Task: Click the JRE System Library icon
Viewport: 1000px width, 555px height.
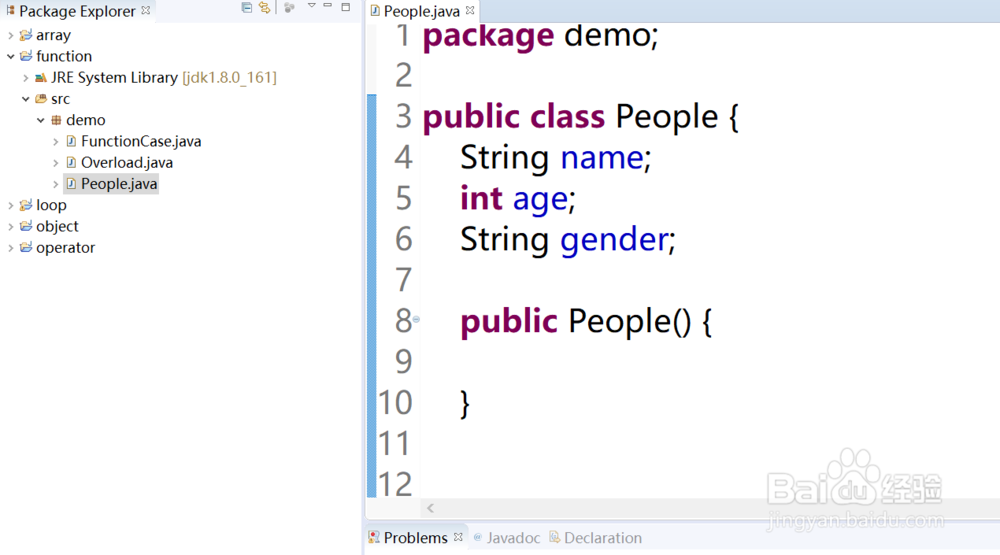Action: (41, 77)
